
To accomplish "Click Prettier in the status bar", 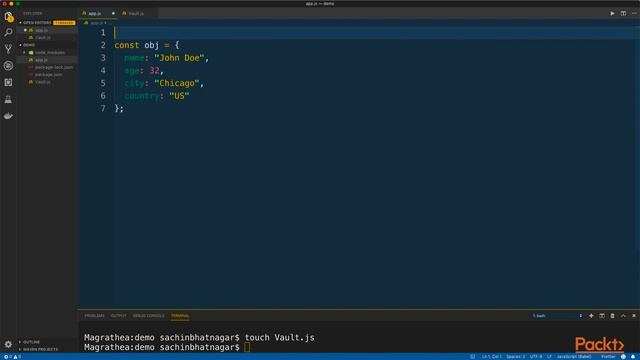I will tap(608, 357).
